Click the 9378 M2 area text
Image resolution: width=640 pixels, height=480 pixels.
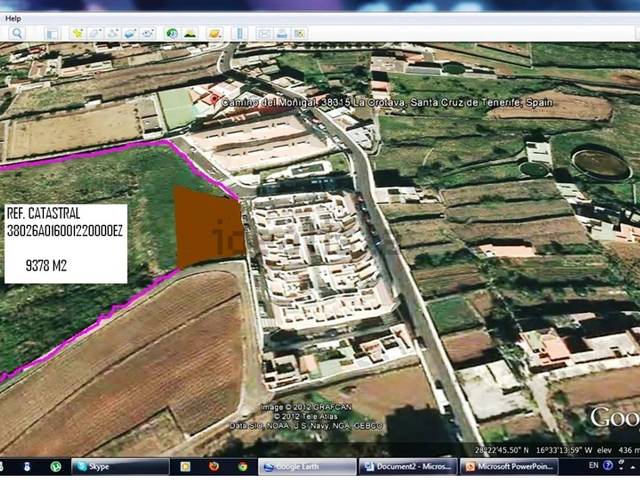[x=46, y=266]
